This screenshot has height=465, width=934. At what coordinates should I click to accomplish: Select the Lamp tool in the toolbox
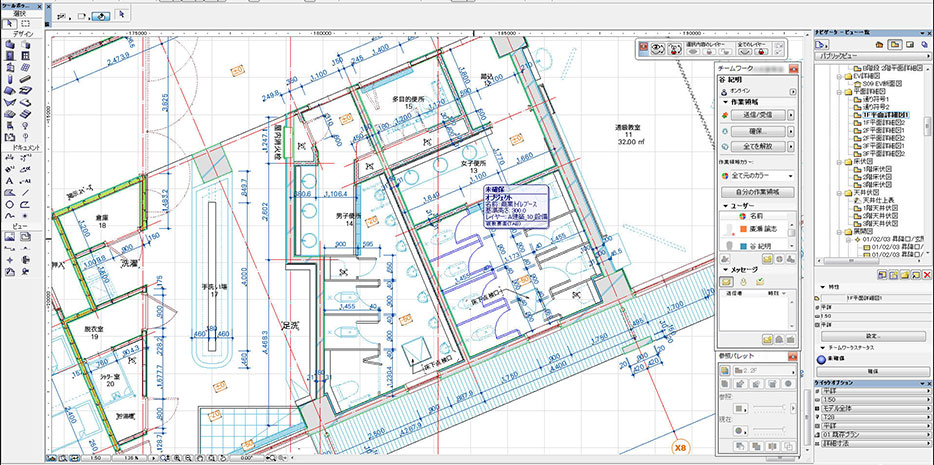coord(26,125)
